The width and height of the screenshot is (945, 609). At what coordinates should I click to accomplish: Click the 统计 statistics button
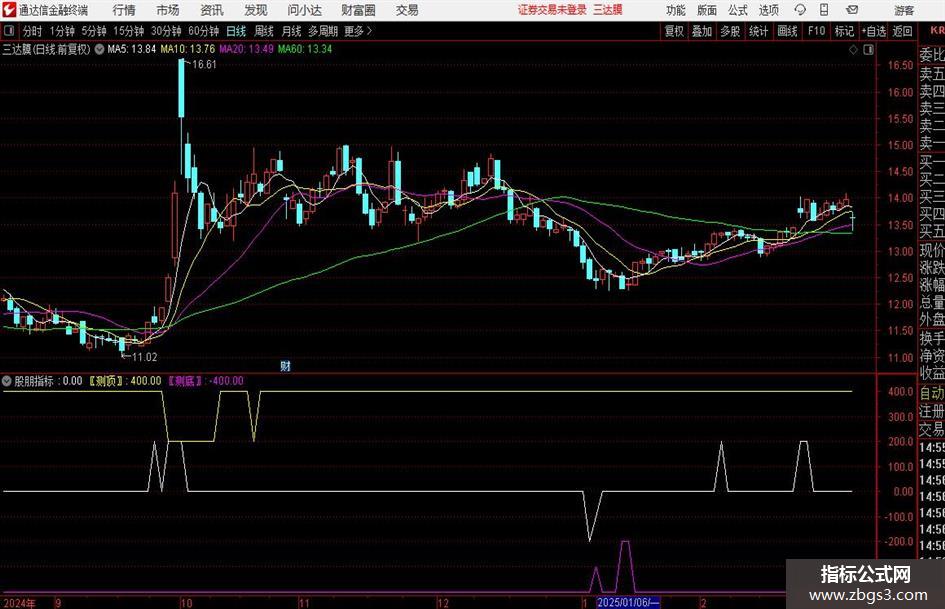click(x=758, y=31)
